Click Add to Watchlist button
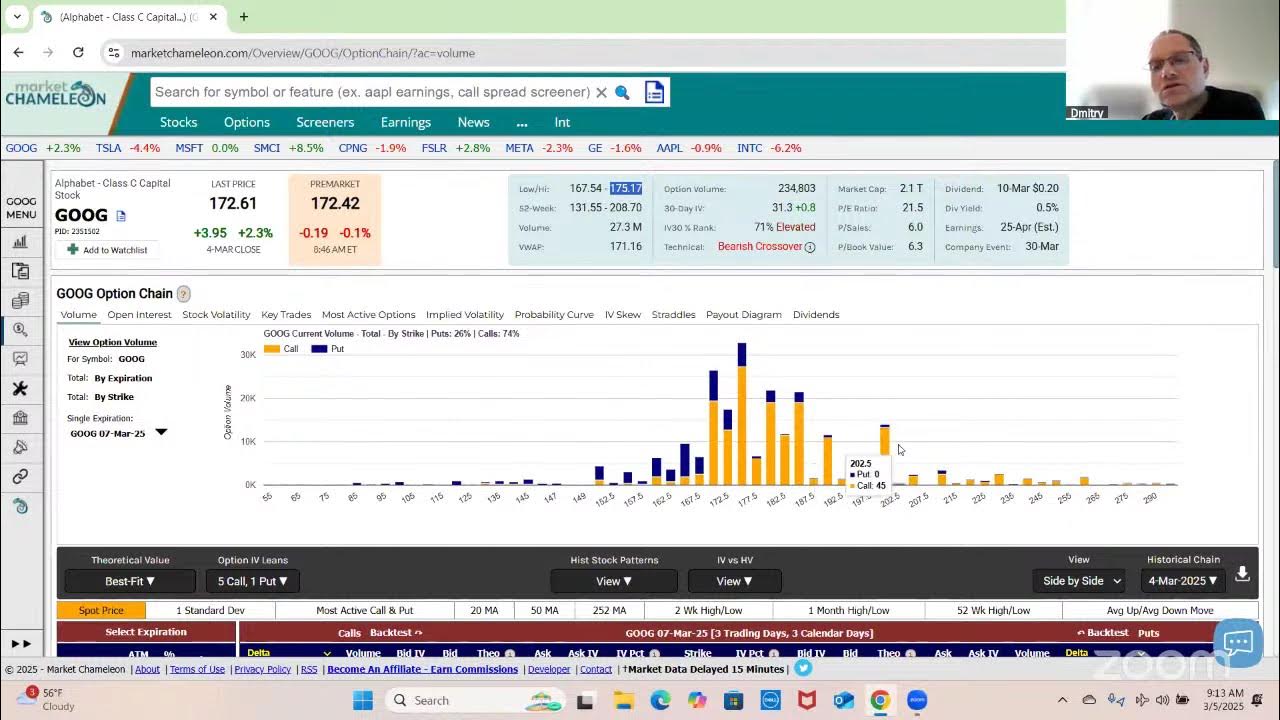The width and height of the screenshot is (1280, 720). [107, 250]
